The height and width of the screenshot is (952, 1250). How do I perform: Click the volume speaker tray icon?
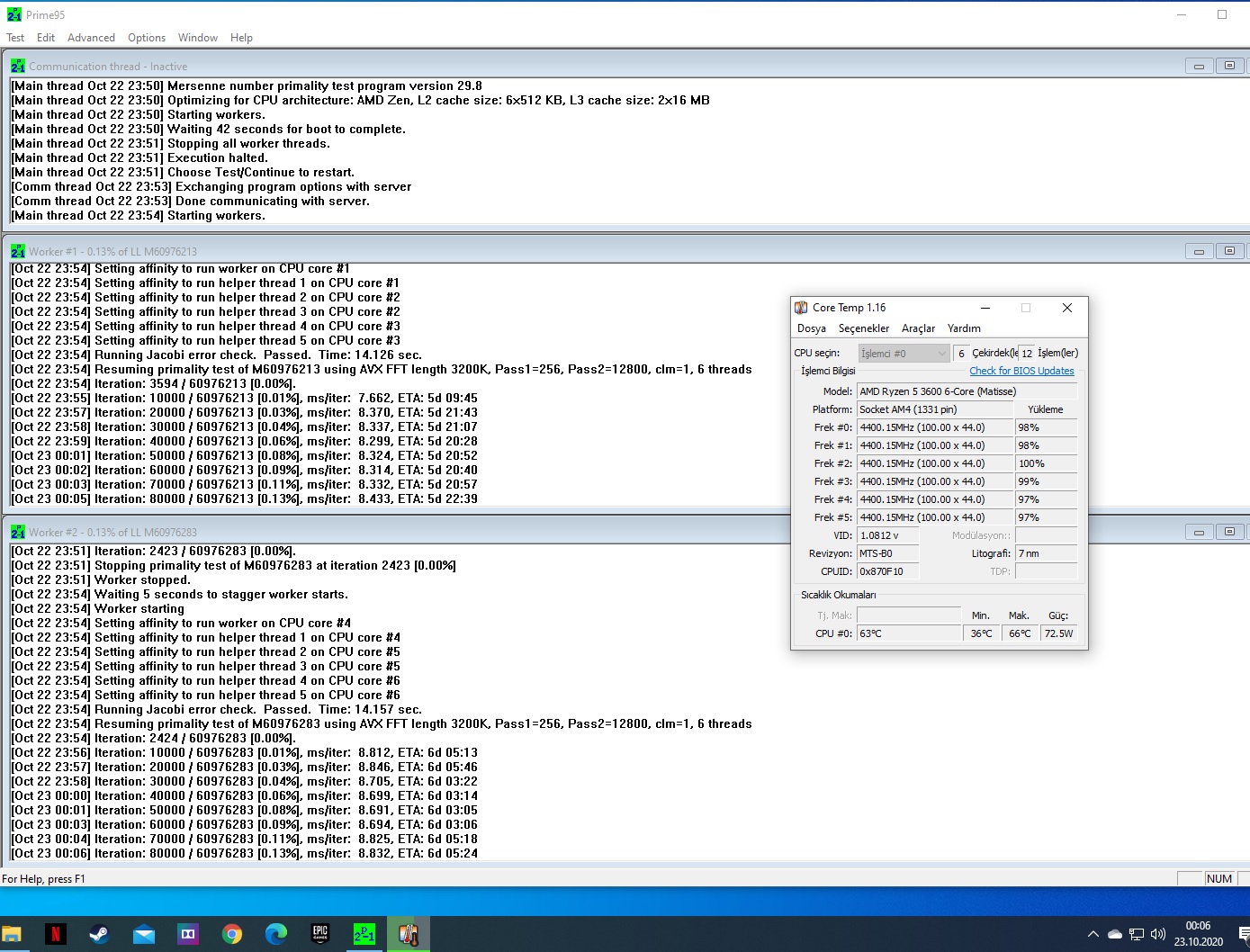(1158, 934)
